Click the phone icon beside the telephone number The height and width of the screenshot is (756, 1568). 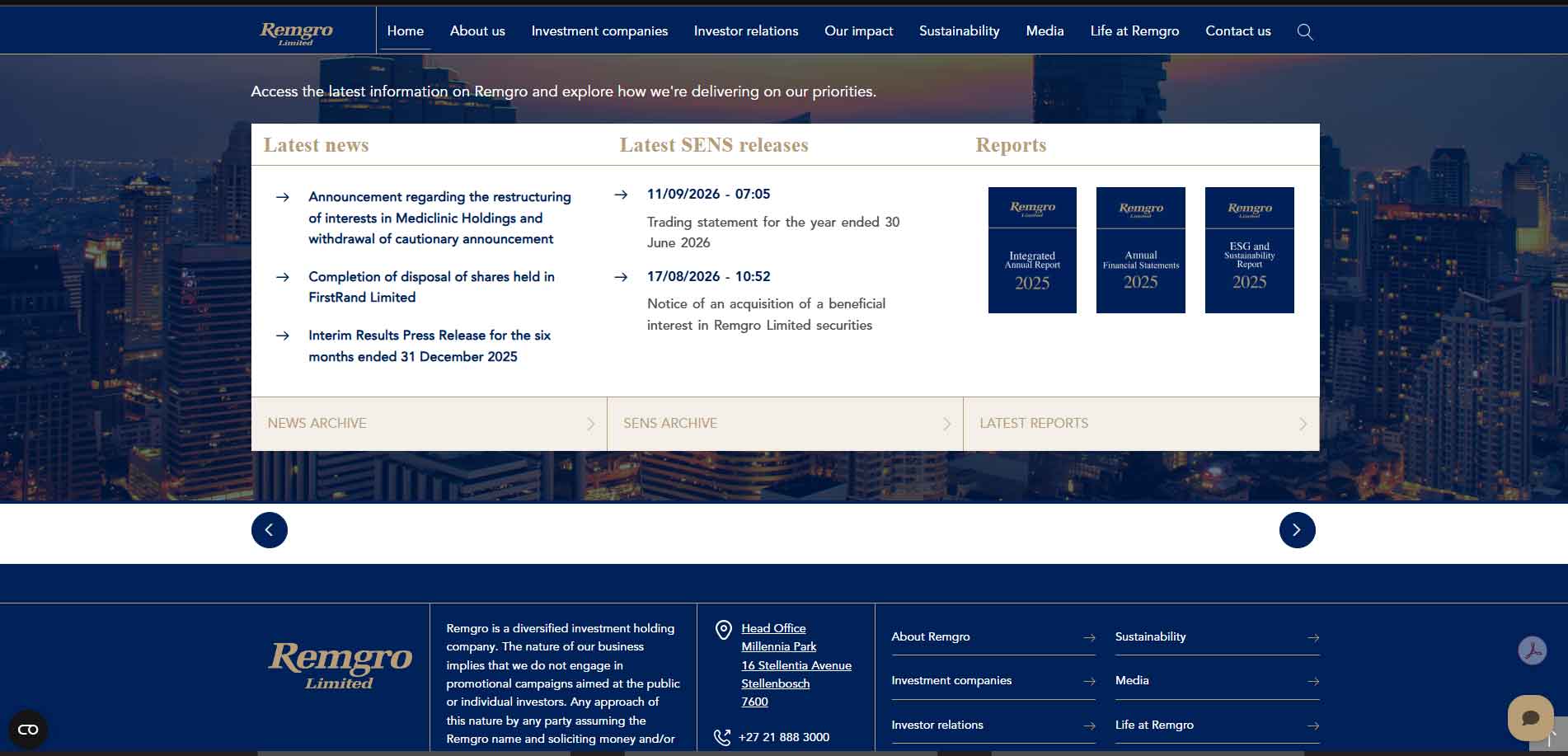722,737
